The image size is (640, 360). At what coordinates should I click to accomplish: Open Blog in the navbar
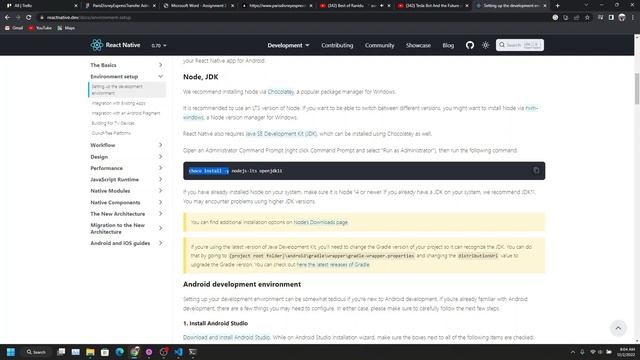click(x=448, y=45)
